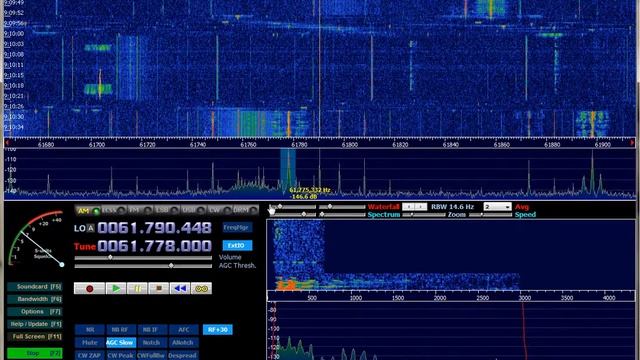This screenshot has height=360, width=640.
Task: Toggle CWFullBw option
Action: tap(152, 356)
